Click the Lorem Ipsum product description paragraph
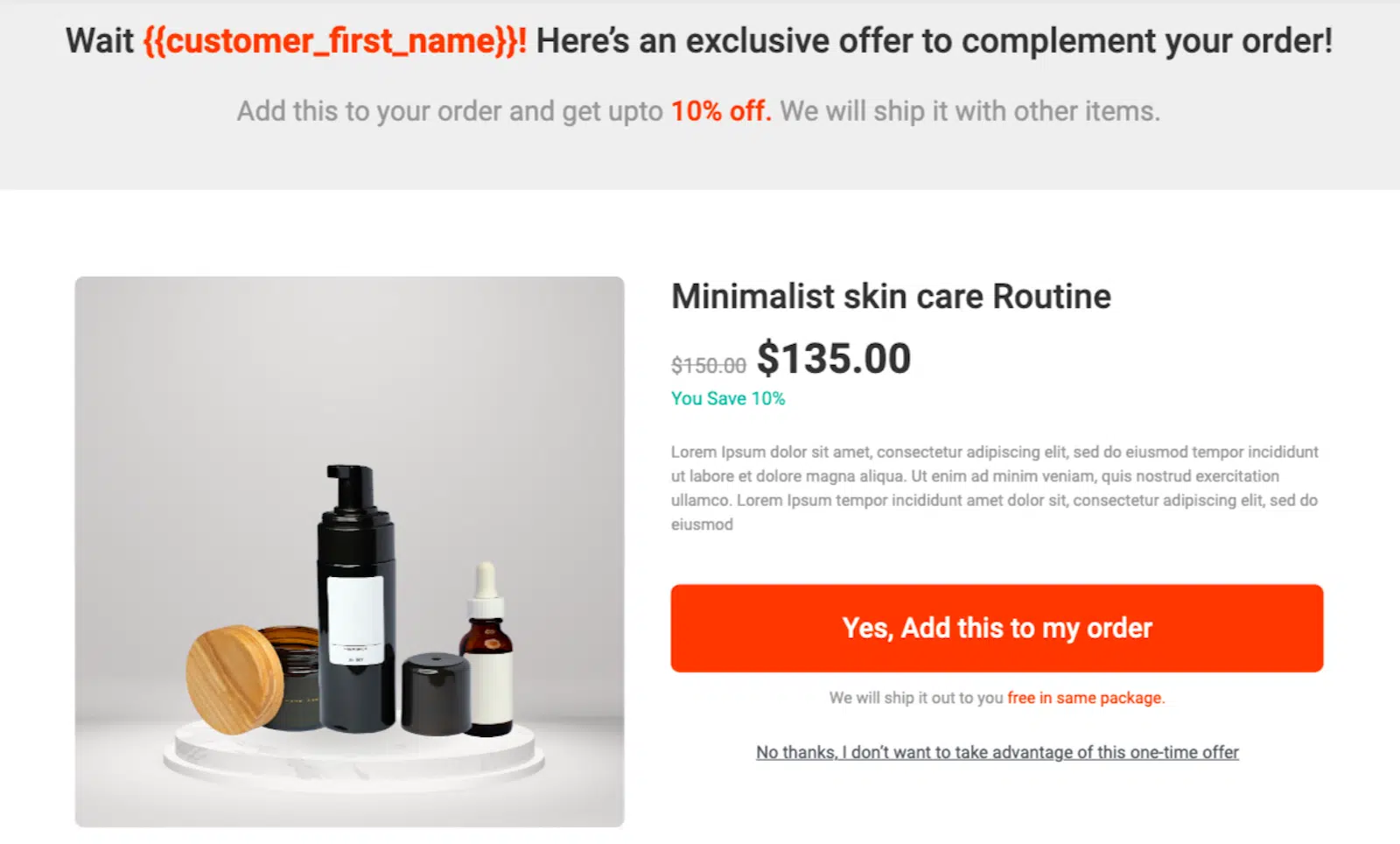 click(x=995, y=488)
